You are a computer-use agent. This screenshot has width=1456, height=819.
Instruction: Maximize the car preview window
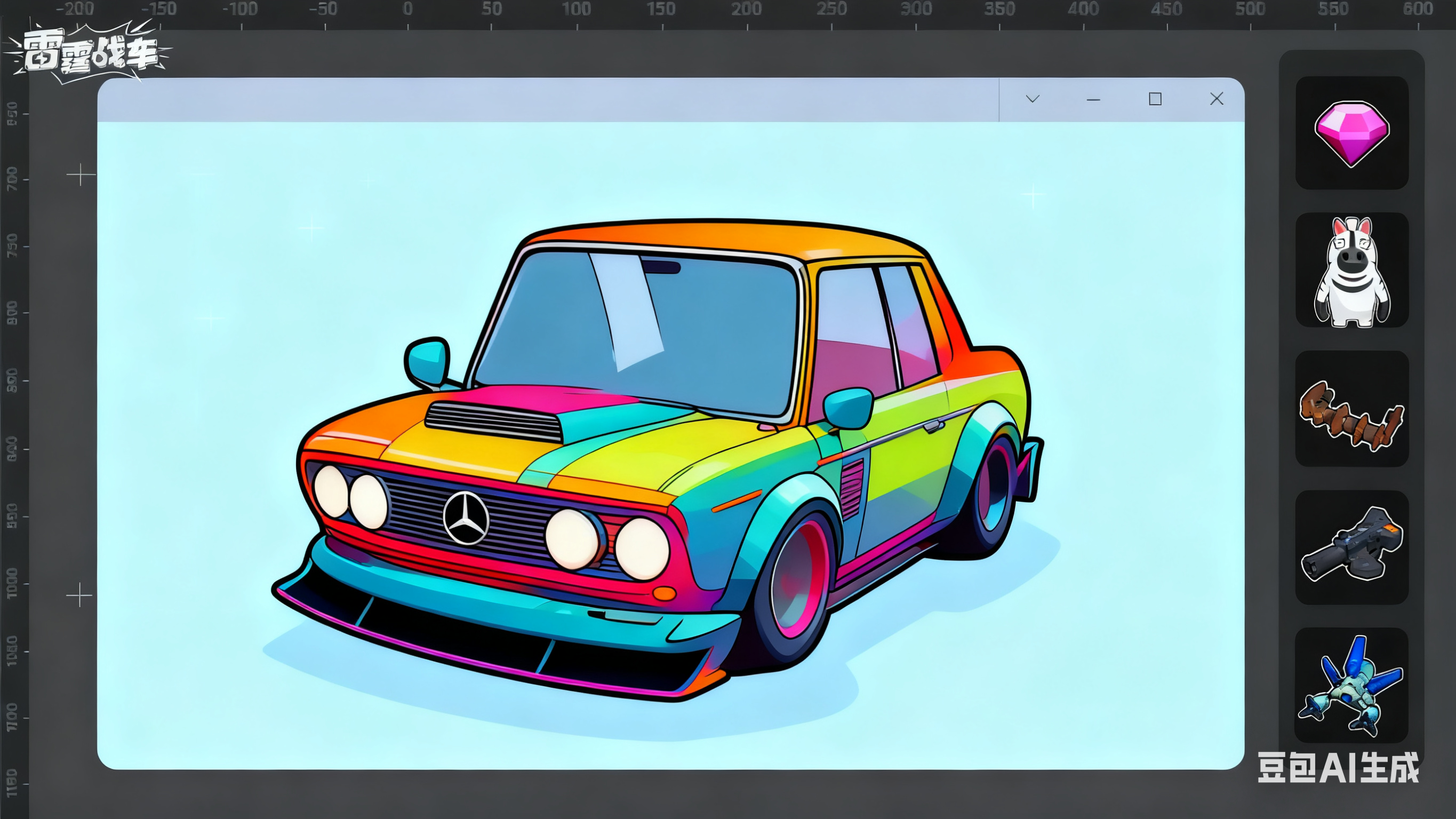(x=1155, y=100)
